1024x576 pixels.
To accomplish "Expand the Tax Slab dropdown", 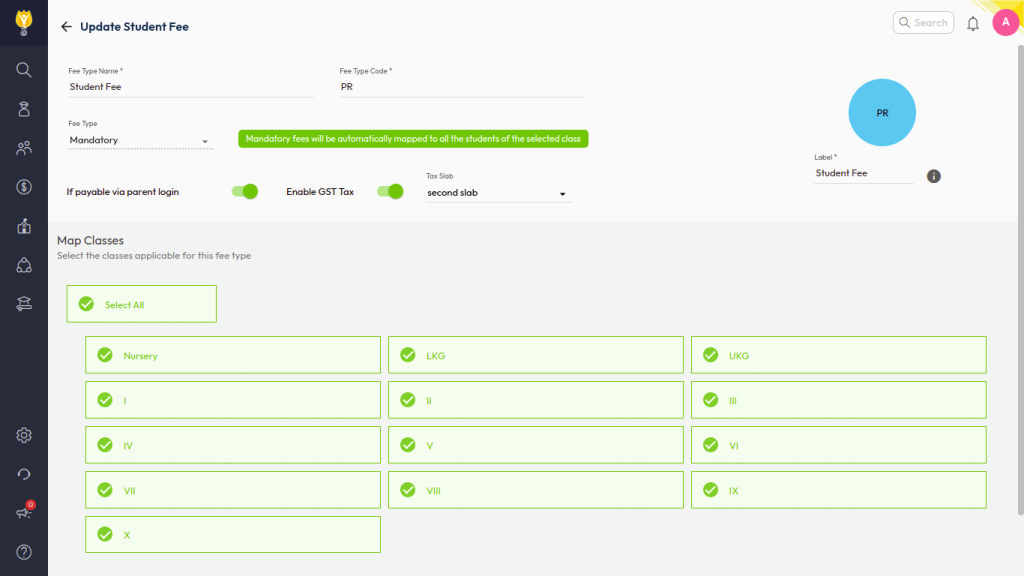I will tap(498, 193).
